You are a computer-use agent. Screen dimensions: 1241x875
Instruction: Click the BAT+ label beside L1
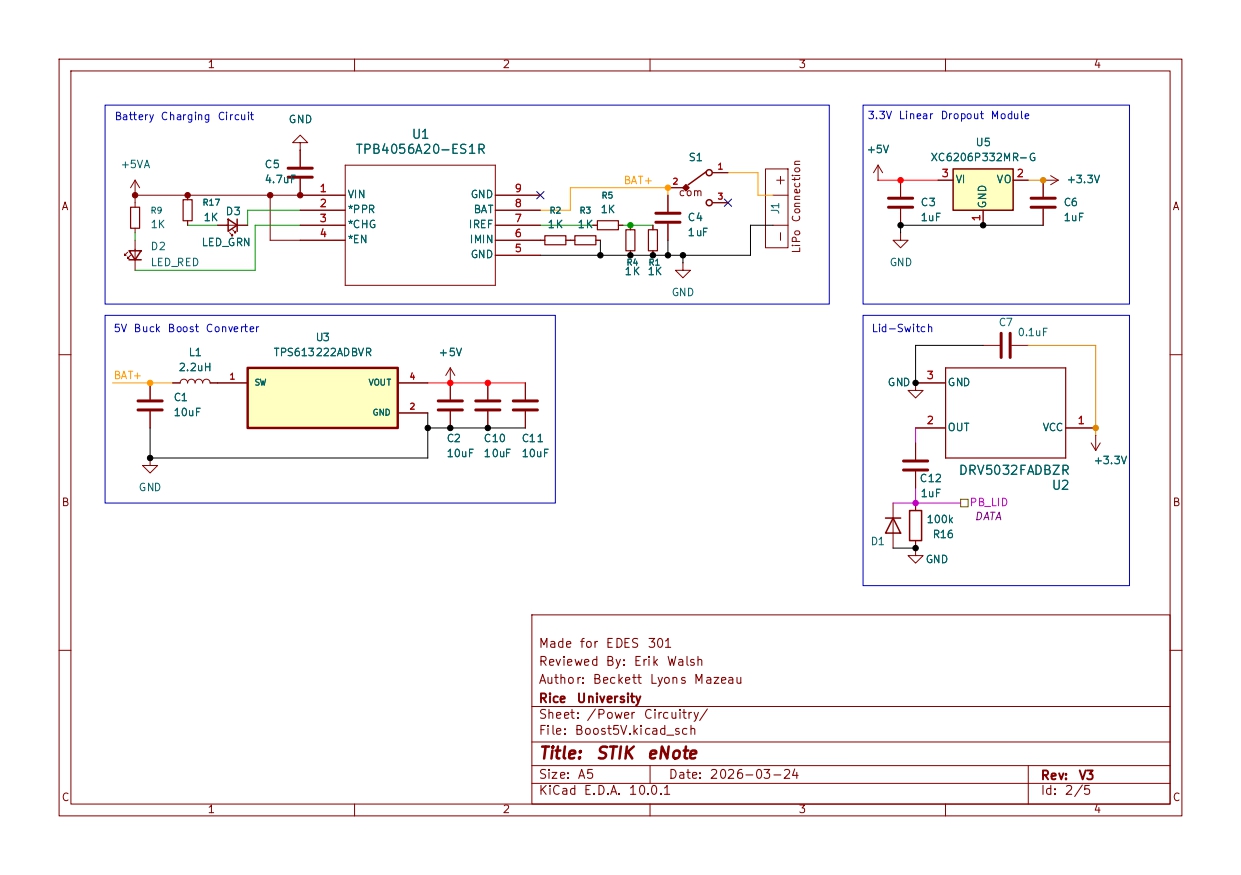127,375
